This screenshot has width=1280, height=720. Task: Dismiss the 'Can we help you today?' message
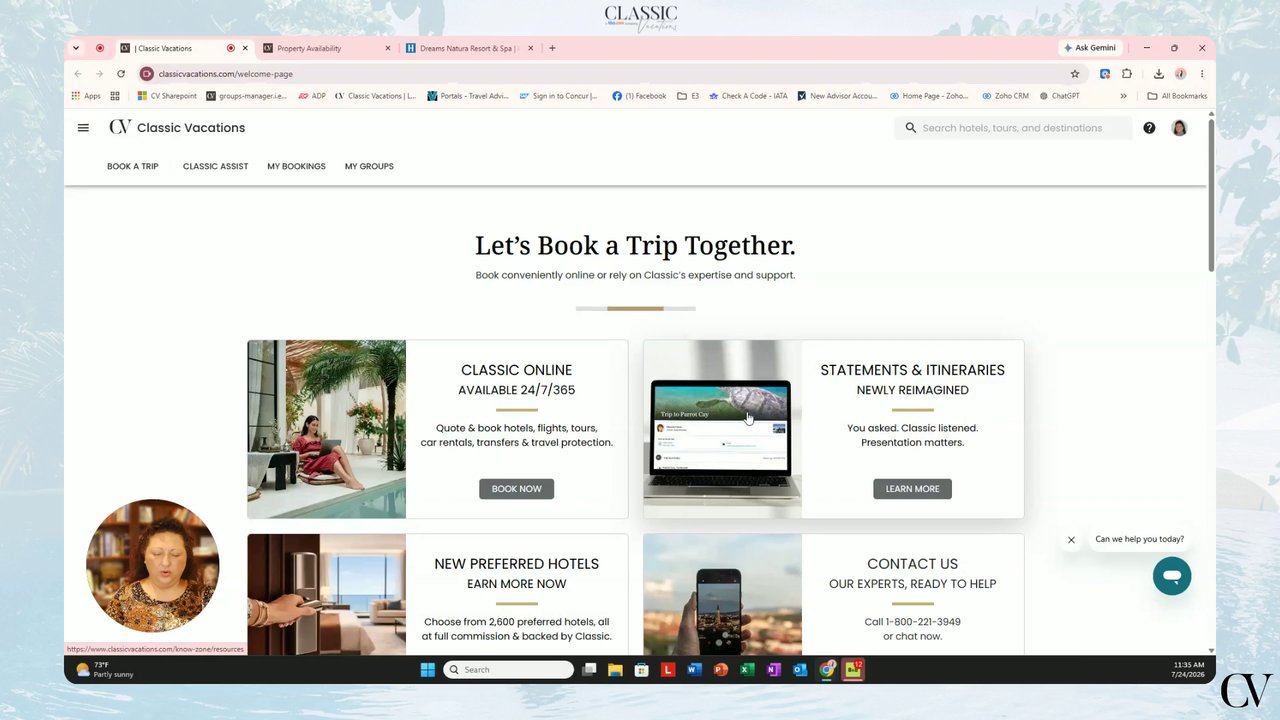click(x=1071, y=540)
